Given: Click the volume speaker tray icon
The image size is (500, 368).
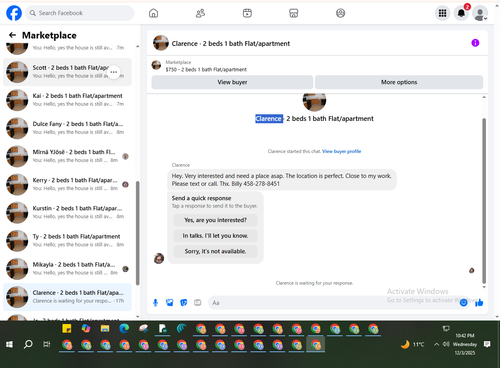Looking at the screenshot, I should coord(446,344).
